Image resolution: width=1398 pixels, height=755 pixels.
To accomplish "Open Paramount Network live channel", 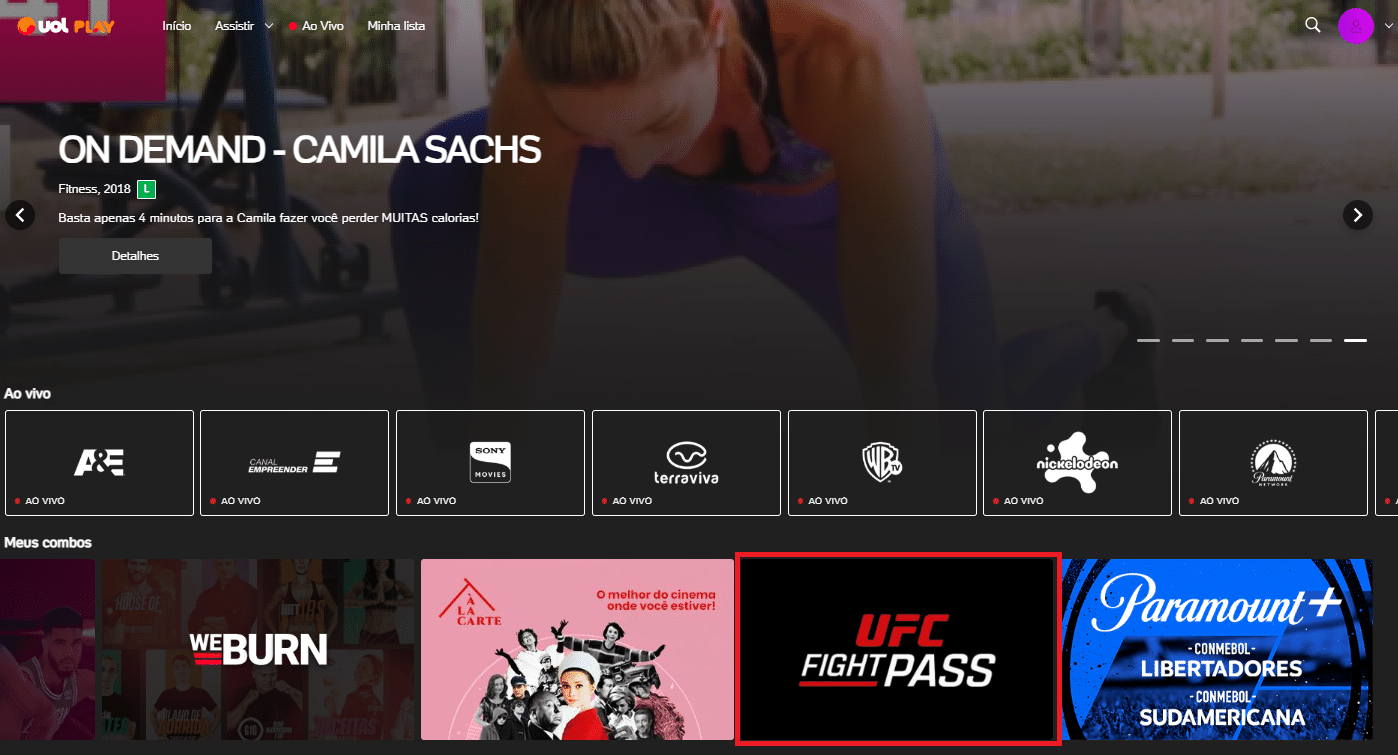I will (1273, 463).
